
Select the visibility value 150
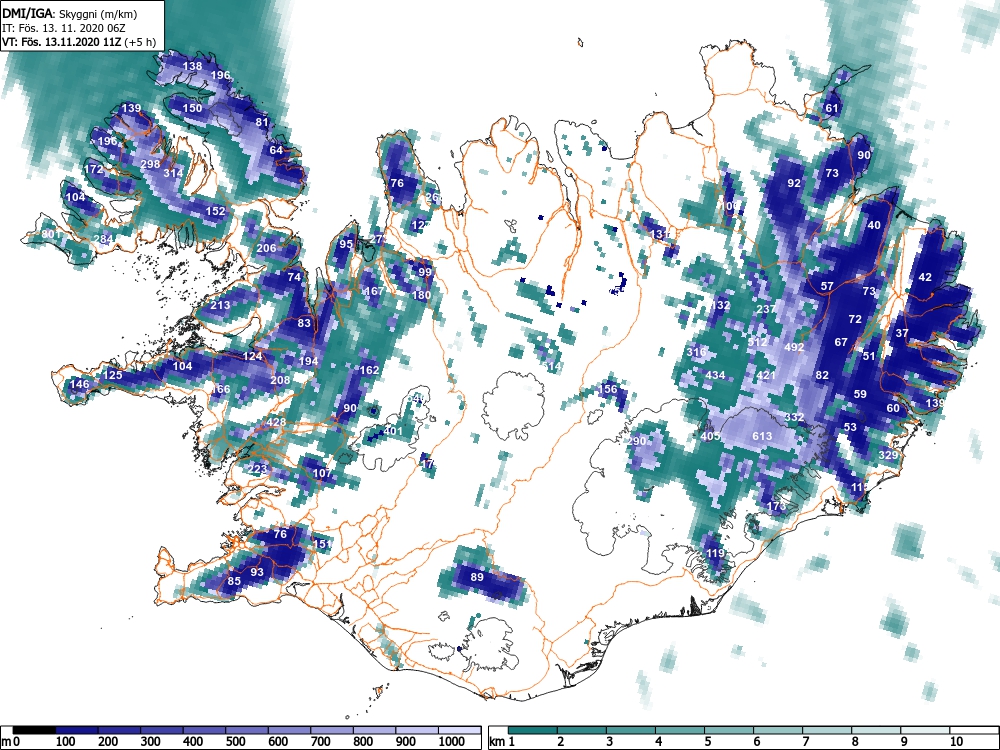192,108
